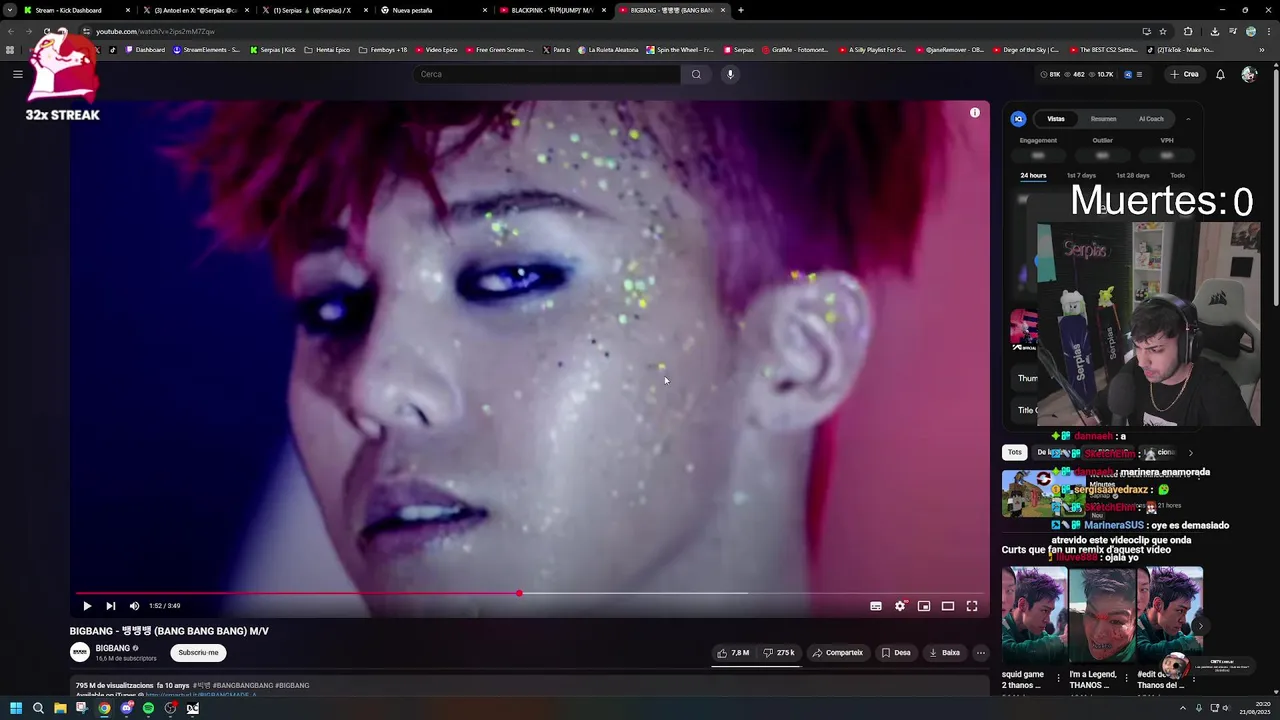
Task: Skip to the next video
Action: pyautogui.click(x=111, y=606)
